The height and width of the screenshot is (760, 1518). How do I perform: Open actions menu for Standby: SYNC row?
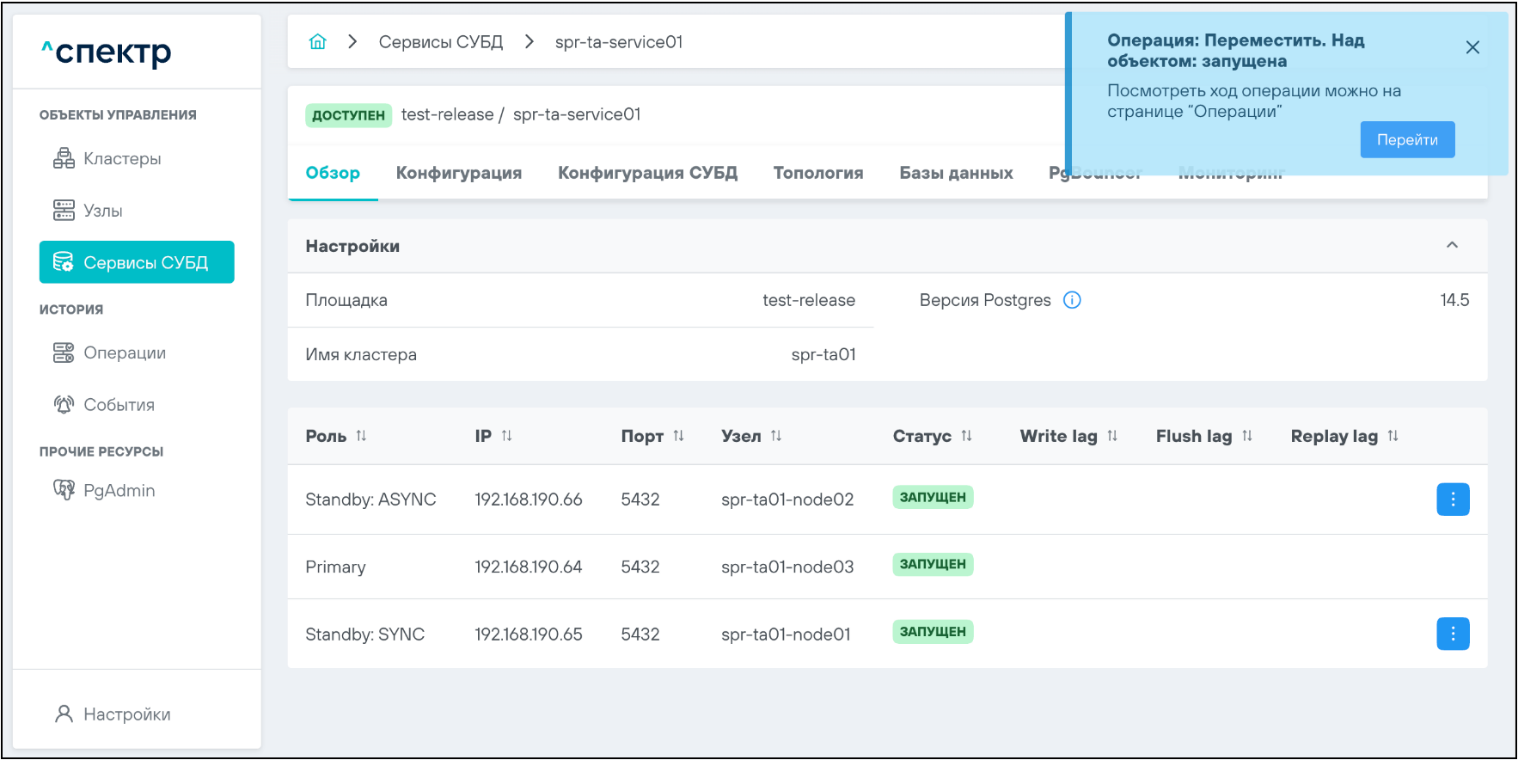(1452, 633)
